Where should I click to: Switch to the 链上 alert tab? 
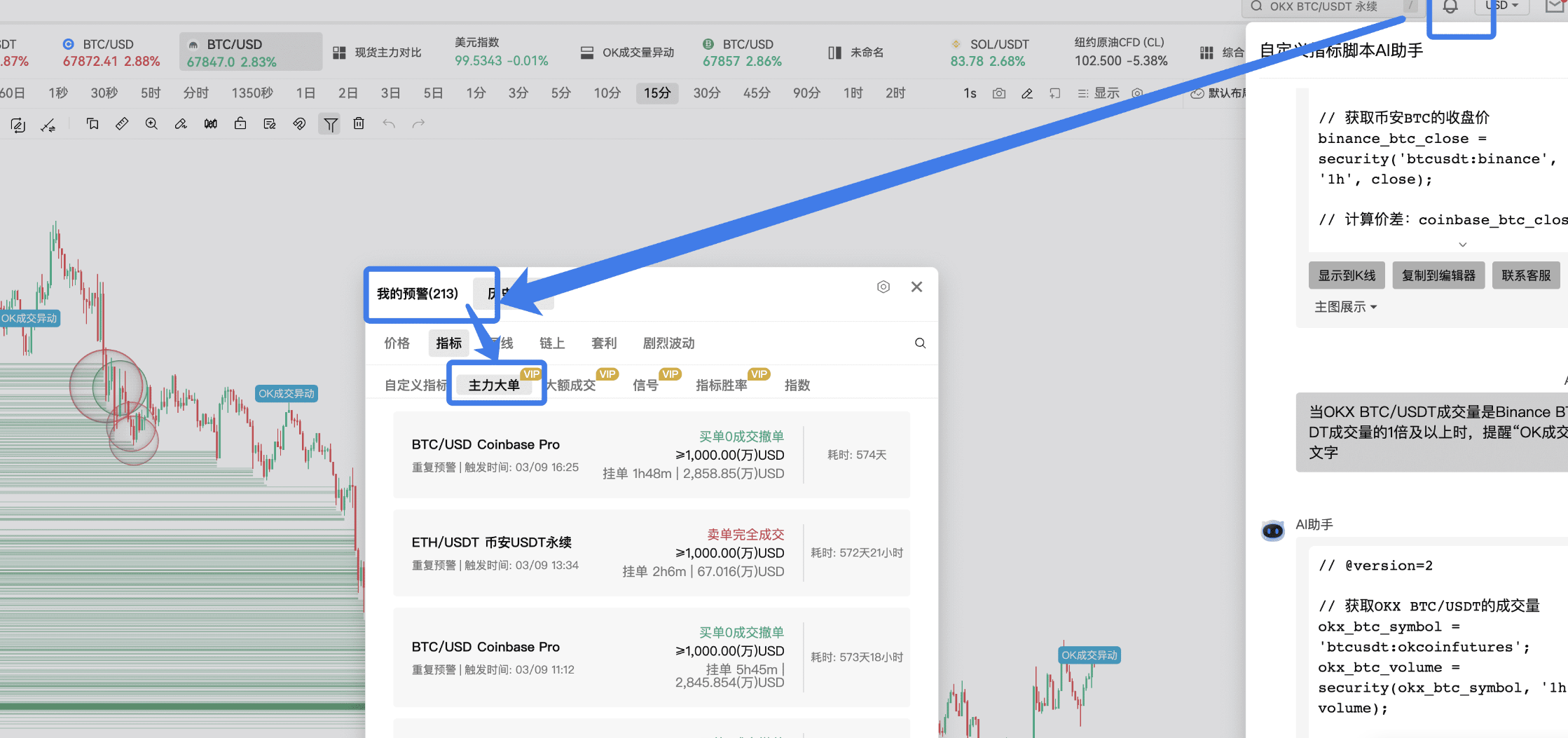coord(551,343)
